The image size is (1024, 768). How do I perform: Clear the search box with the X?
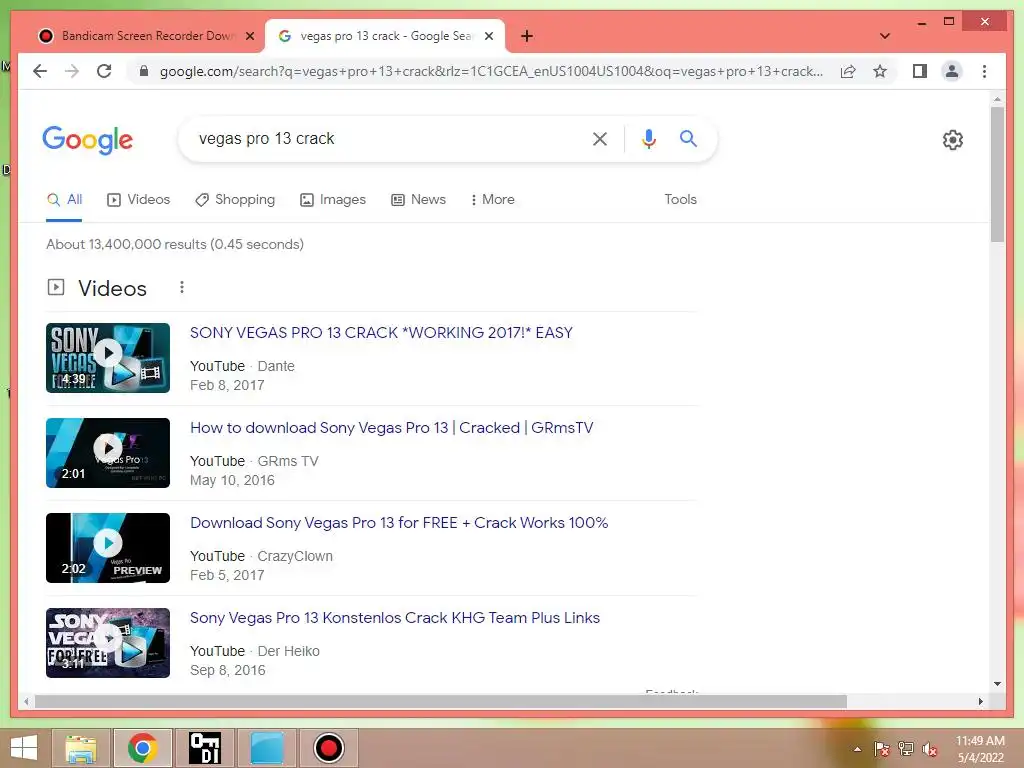click(x=600, y=138)
